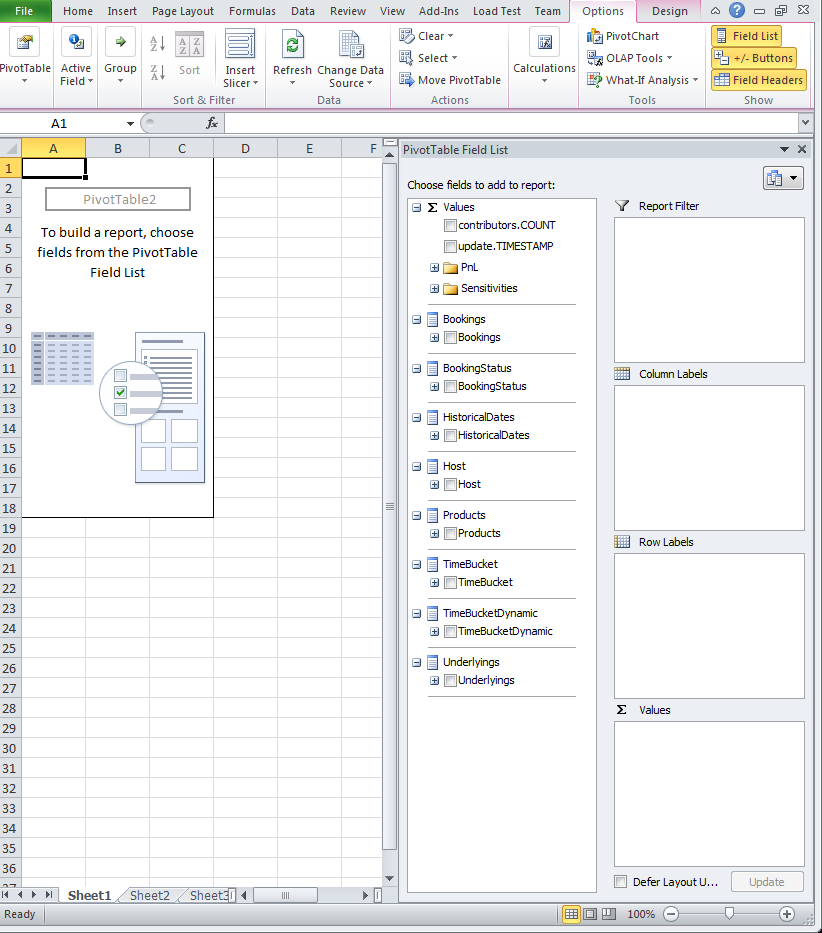Viewport: 822px width, 933px height.
Task: Expand the PnL field group
Action: click(433, 267)
